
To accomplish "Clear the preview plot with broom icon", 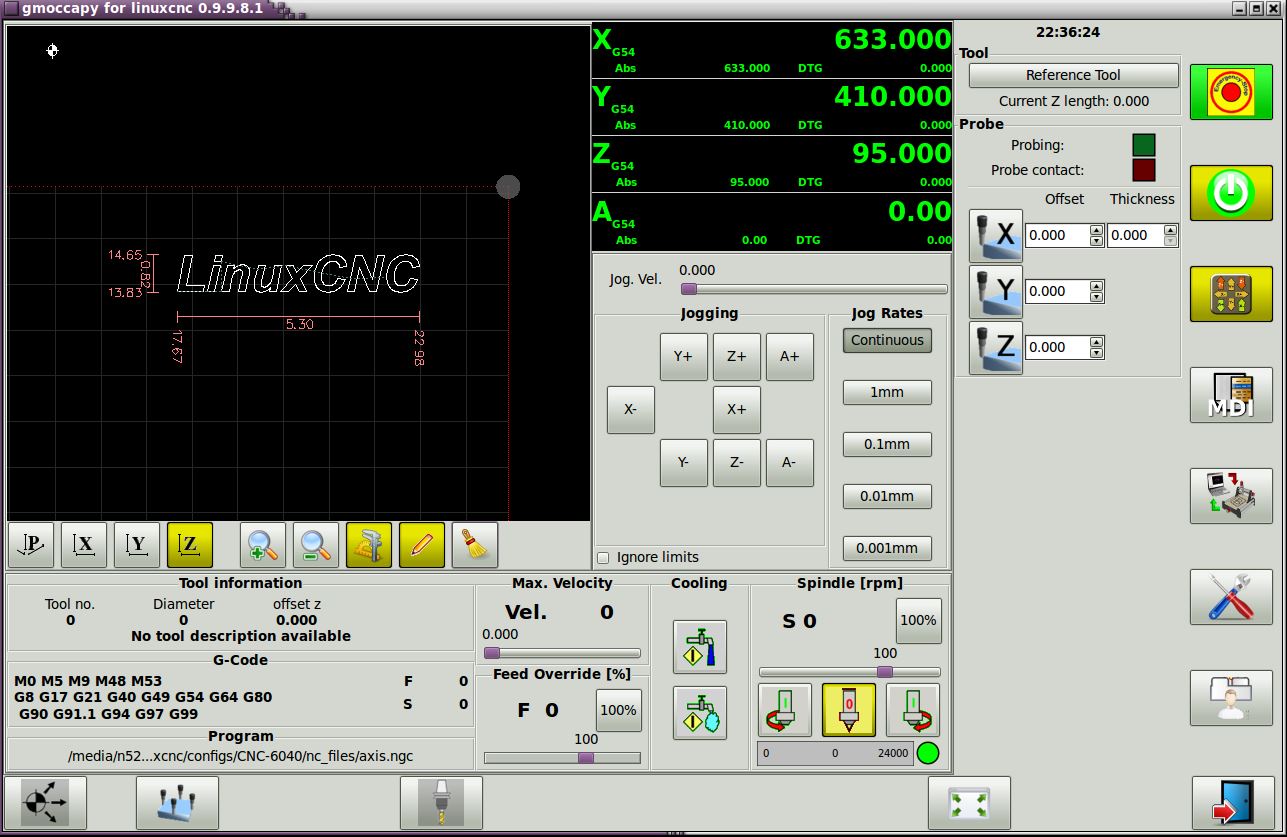I will pos(474,545).
